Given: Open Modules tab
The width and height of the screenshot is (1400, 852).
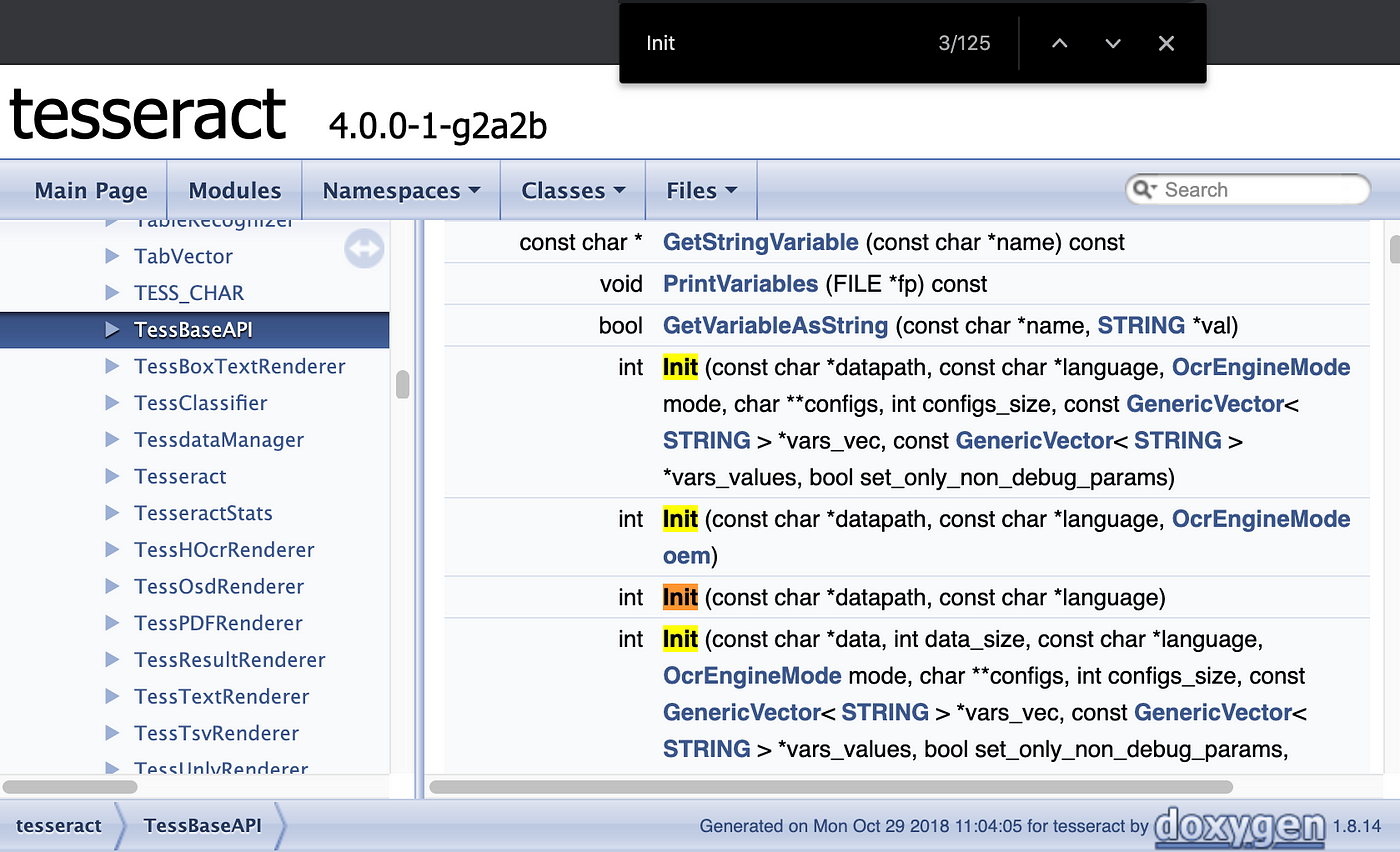Looking at the screenshot, I should (x=235, y=191).
